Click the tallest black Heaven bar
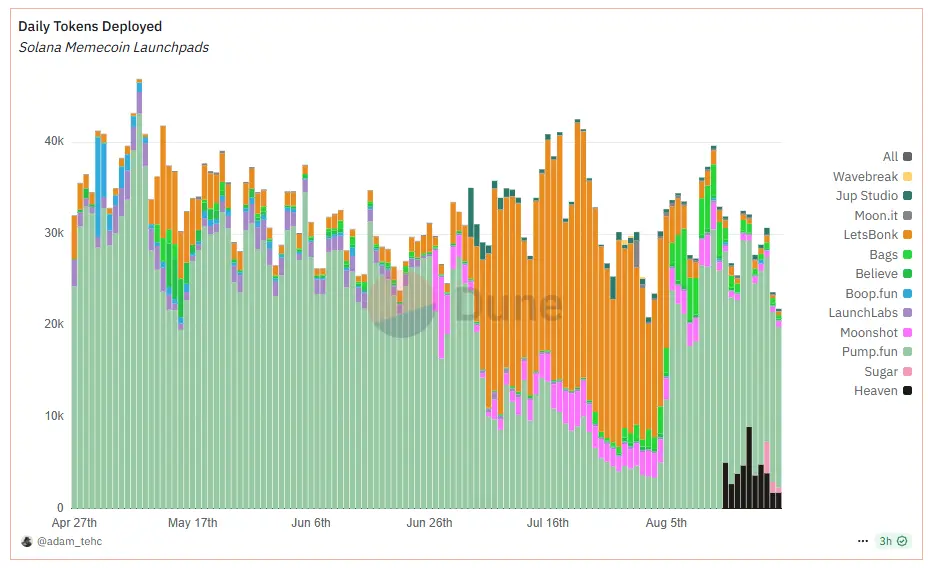This screenshot has width=928, height=568. [749, 467]
